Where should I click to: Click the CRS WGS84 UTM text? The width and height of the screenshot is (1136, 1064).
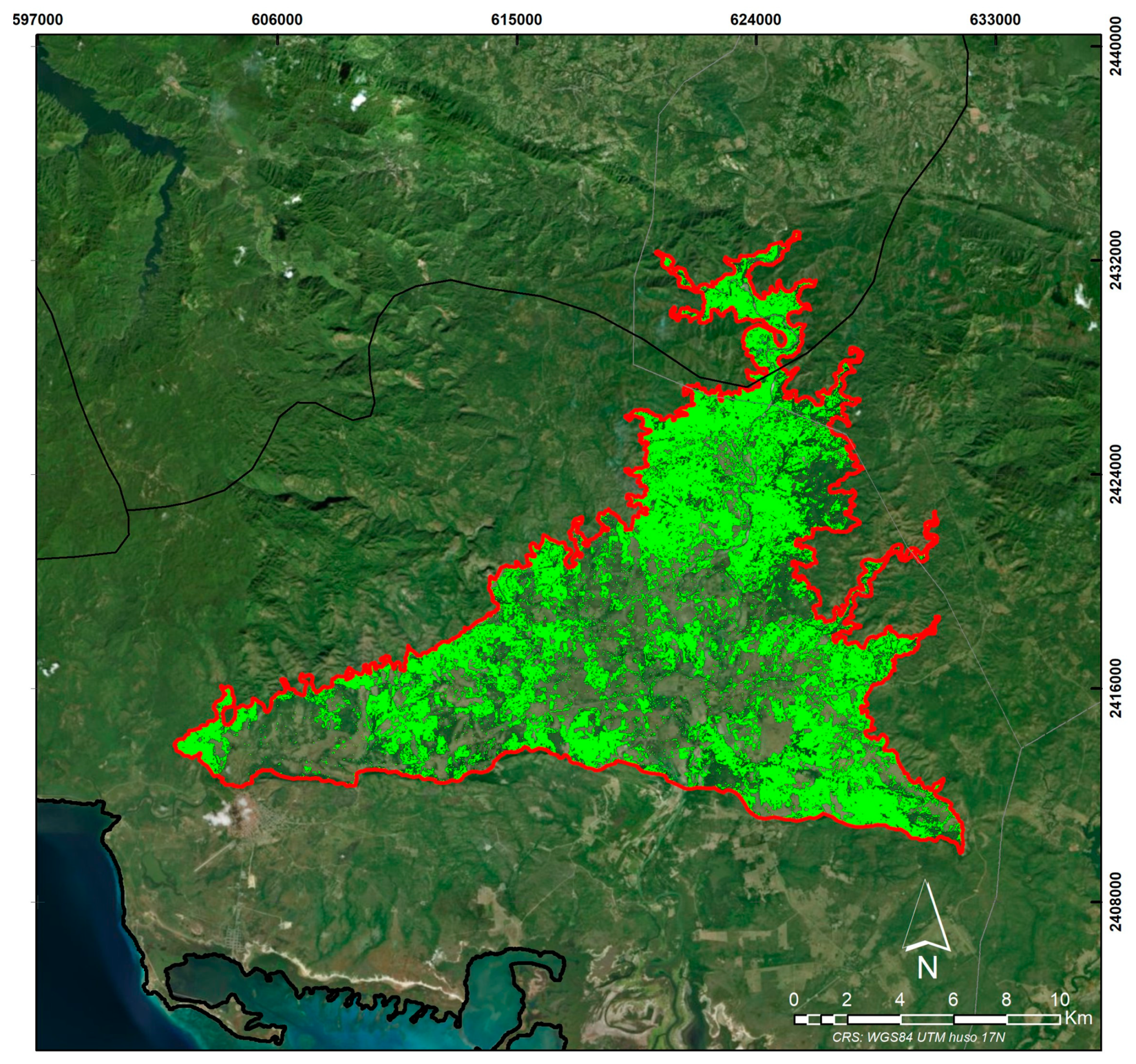click(x=918, y=1037)
